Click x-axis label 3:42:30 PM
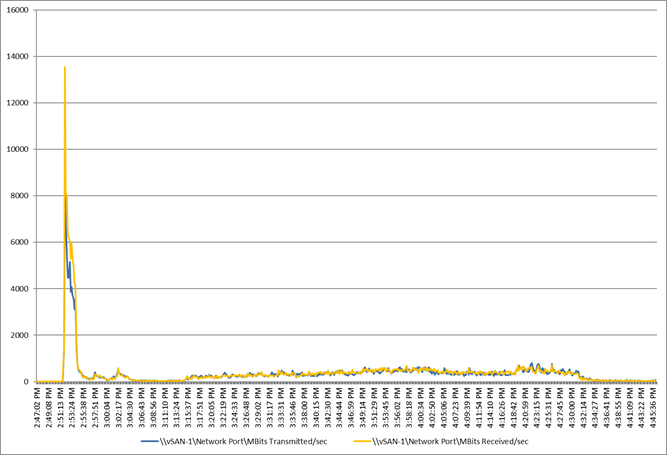Viewport: 667px width, 455px height. click(328, 407)
